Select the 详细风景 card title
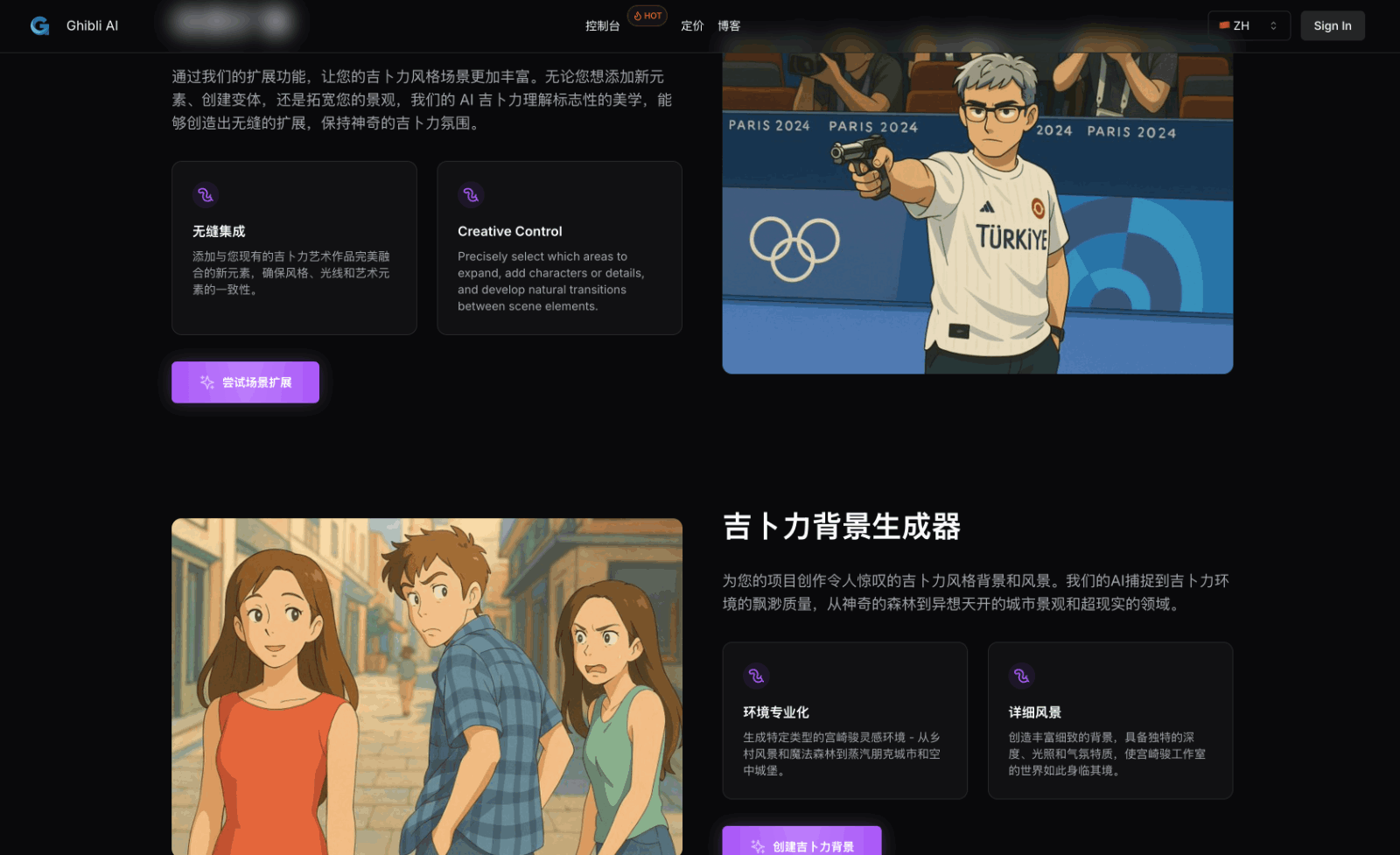Image resolution: width=1400 pixels, height=855 pixels. pyautogui.click(x=1035, y=712)
